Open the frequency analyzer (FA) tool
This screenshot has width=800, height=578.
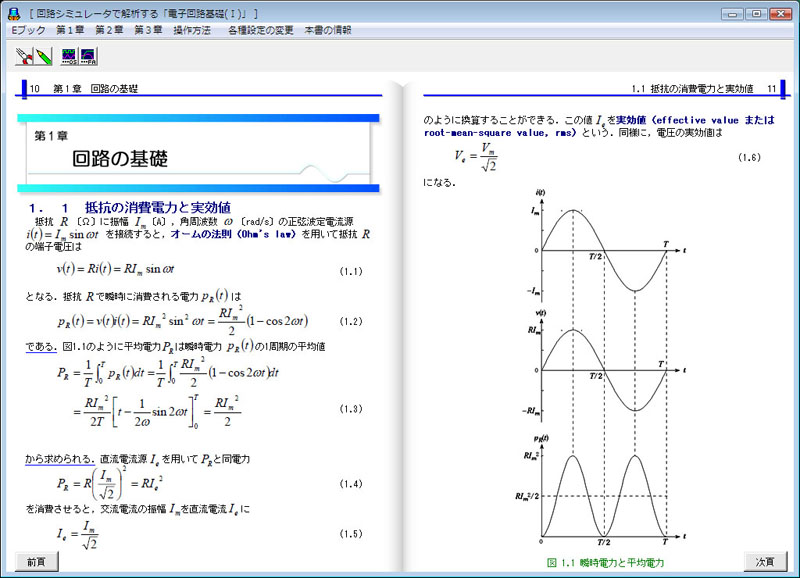[88, 56]
